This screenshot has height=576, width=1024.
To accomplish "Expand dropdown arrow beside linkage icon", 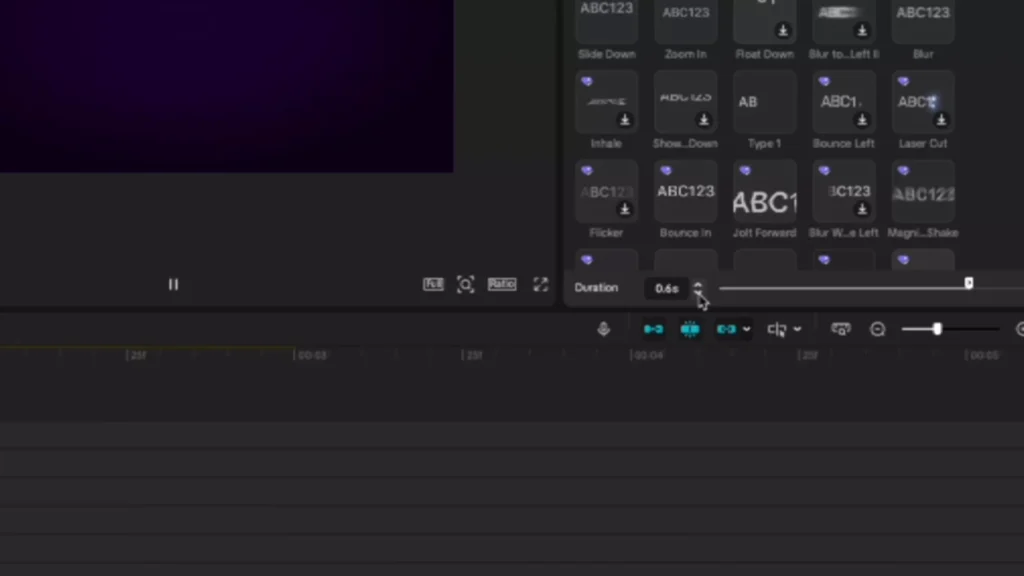I will tap(747, 329).
